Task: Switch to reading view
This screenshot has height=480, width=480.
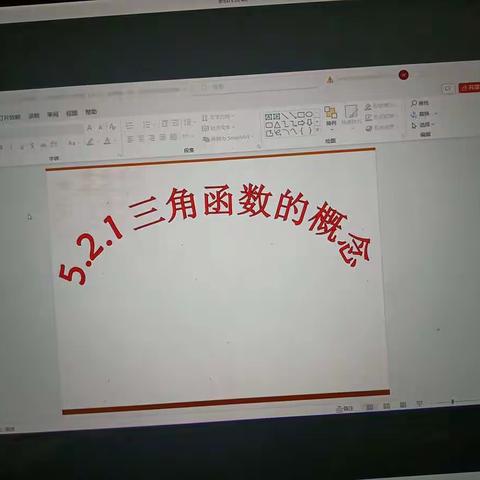Action: [x=403, y=405]
